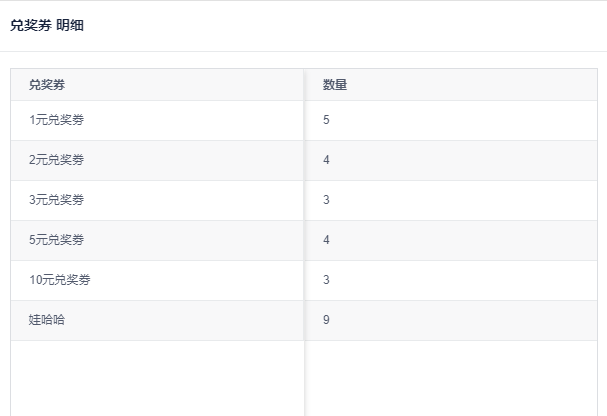Click the blank area right of 兑奖券 明细 title

[345, 26]
